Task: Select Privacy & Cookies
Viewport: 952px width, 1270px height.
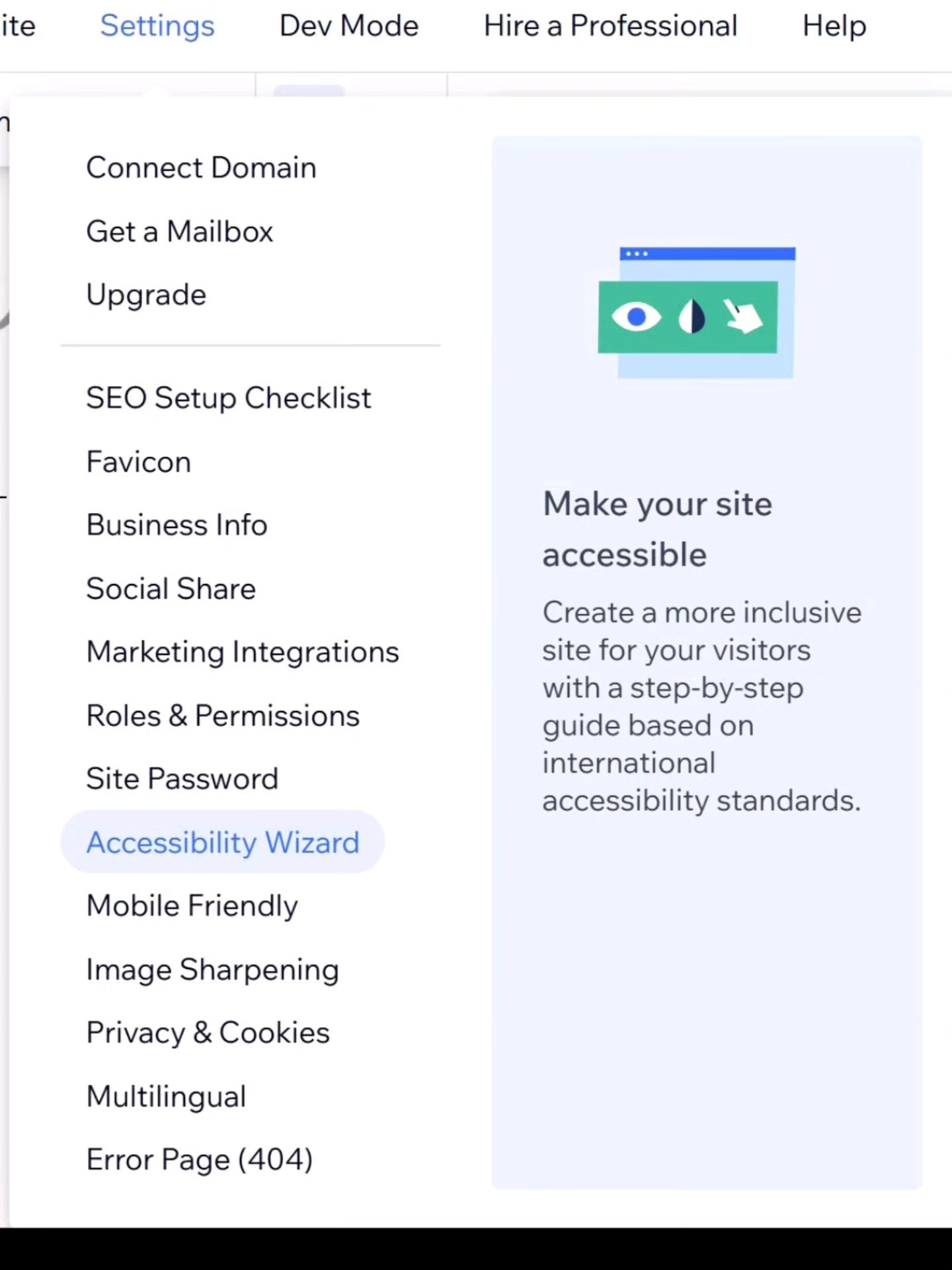Action: (208, 1033)
